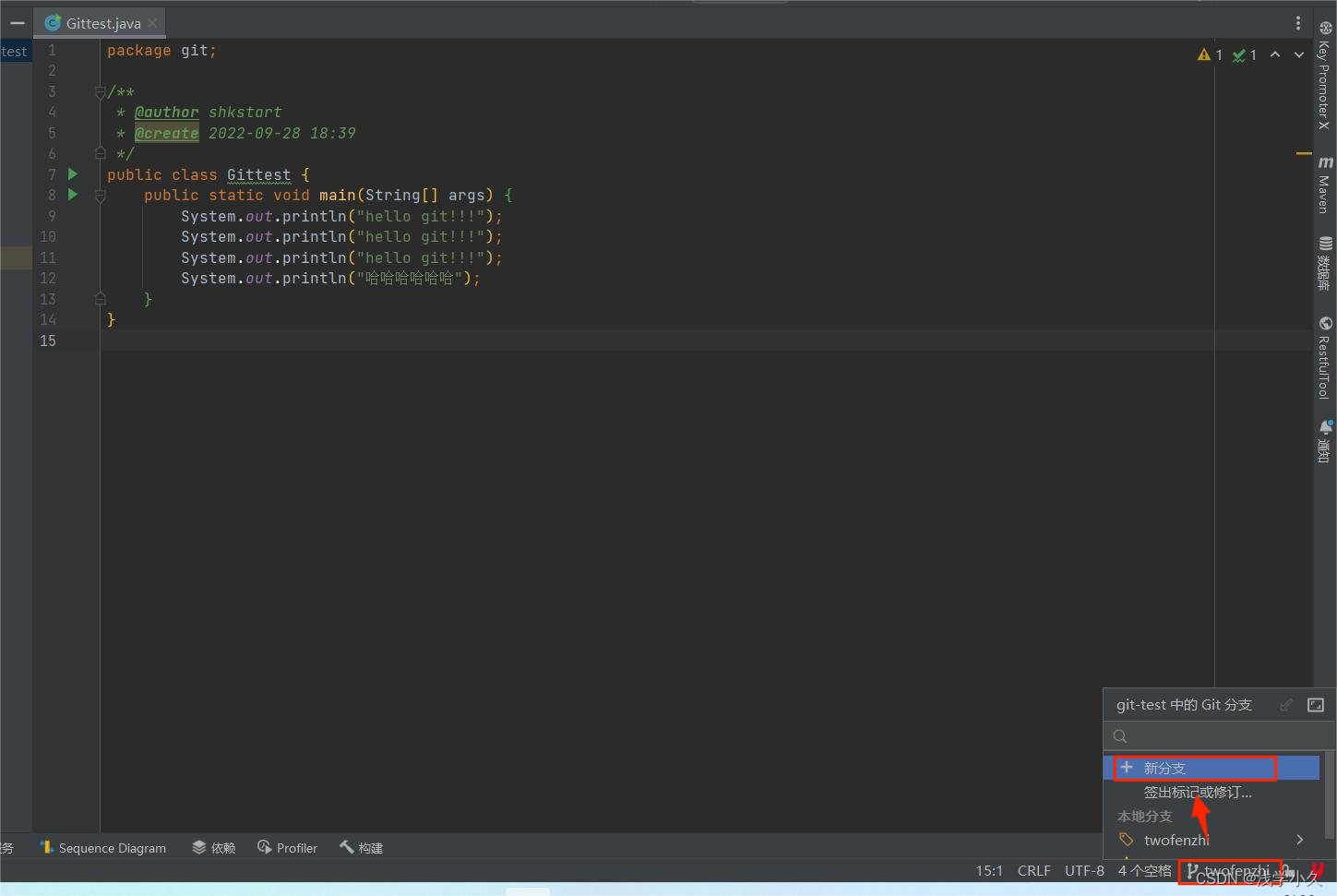Viewport: 1337px width, 896px height.
Task: Select the Gittest.java editor tab
Action: pyautogui.click(x=100, y=23)
